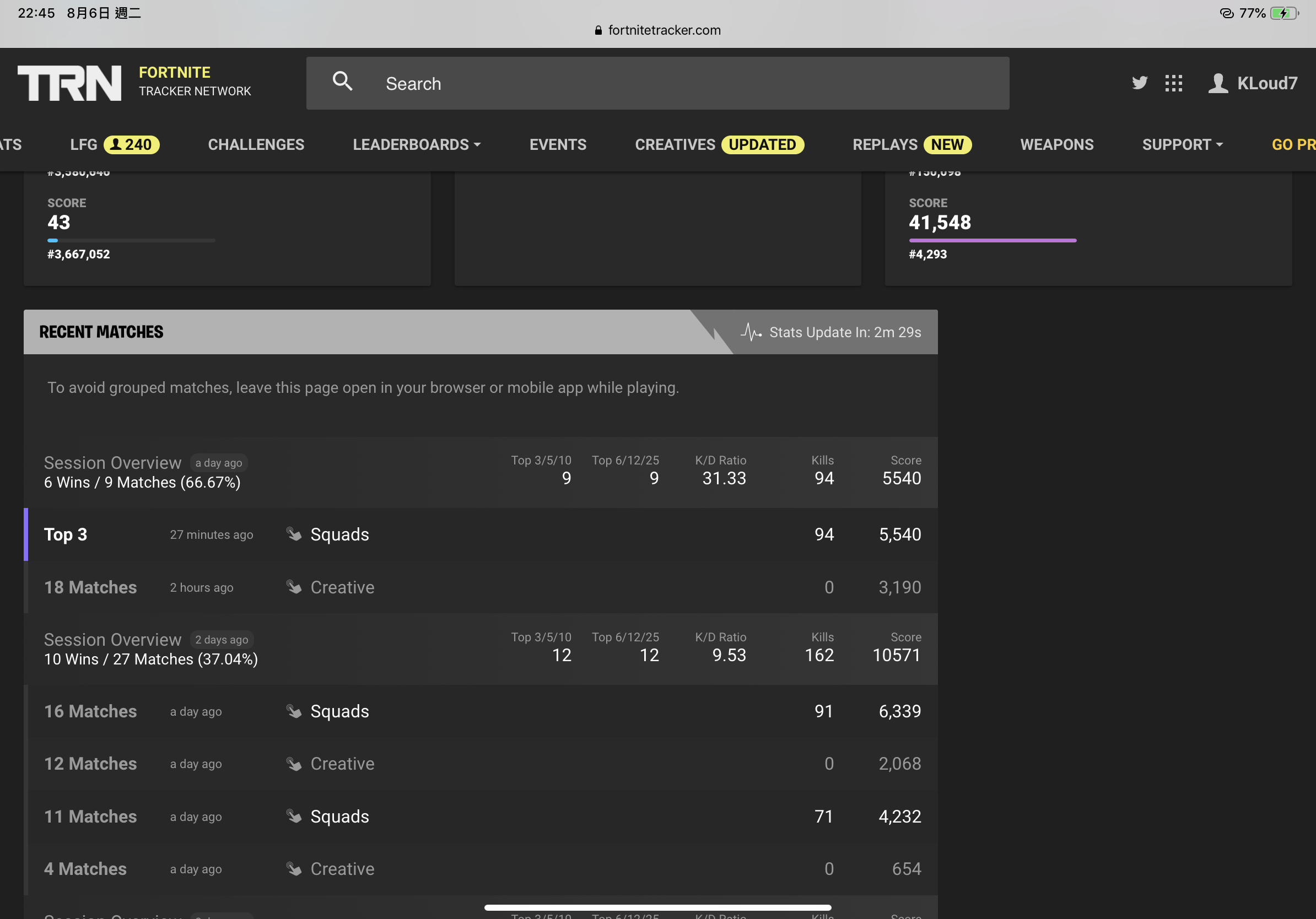Tap the battery icon in status bar
Viewport: 1316px width, 919px height.
tap(1285, 13)
